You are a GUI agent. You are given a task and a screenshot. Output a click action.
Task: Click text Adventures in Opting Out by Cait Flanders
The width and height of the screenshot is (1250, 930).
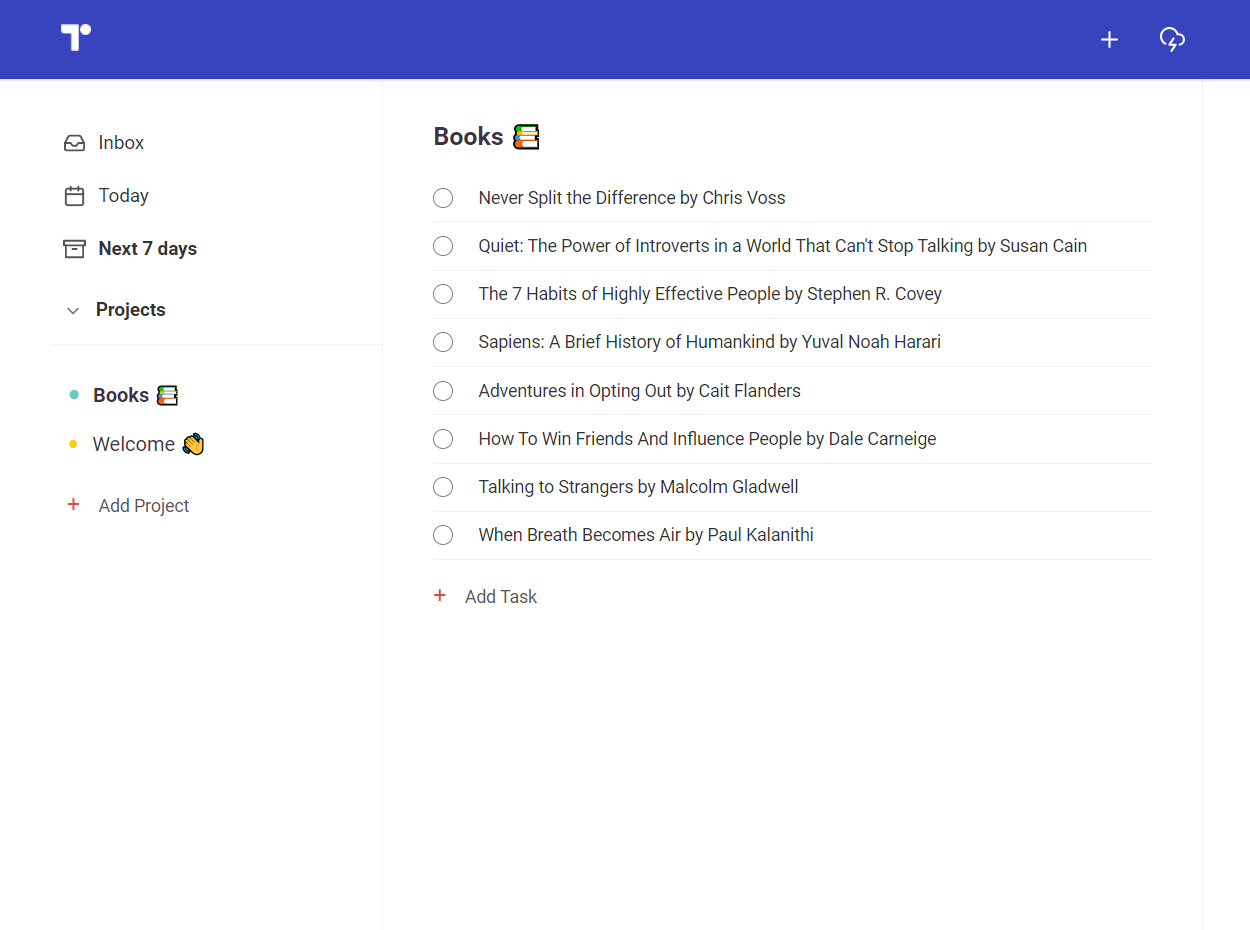(x=640, y=391)
